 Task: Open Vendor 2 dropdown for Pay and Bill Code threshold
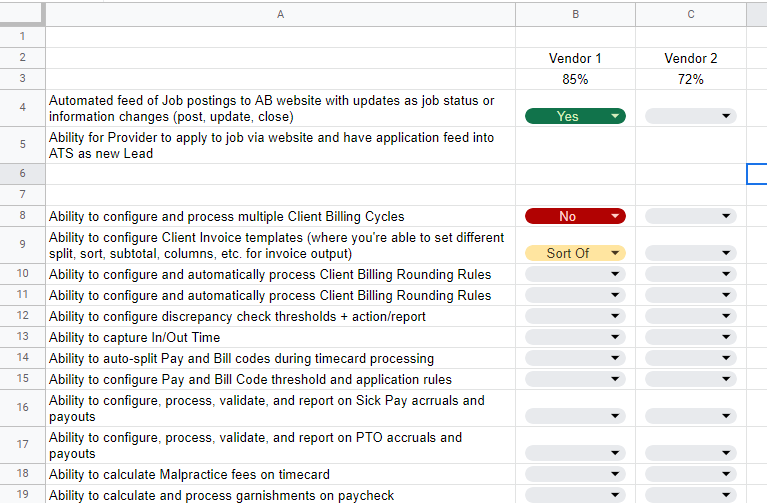click(x=691, y=379)
